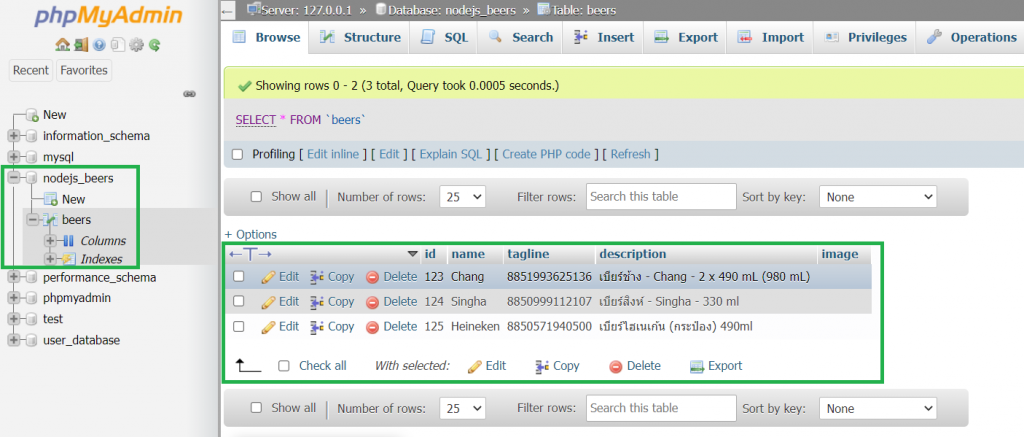Click the Recent button
Image resolution: width=1024 pixels, height=437 pixels.
pos(31,71)
